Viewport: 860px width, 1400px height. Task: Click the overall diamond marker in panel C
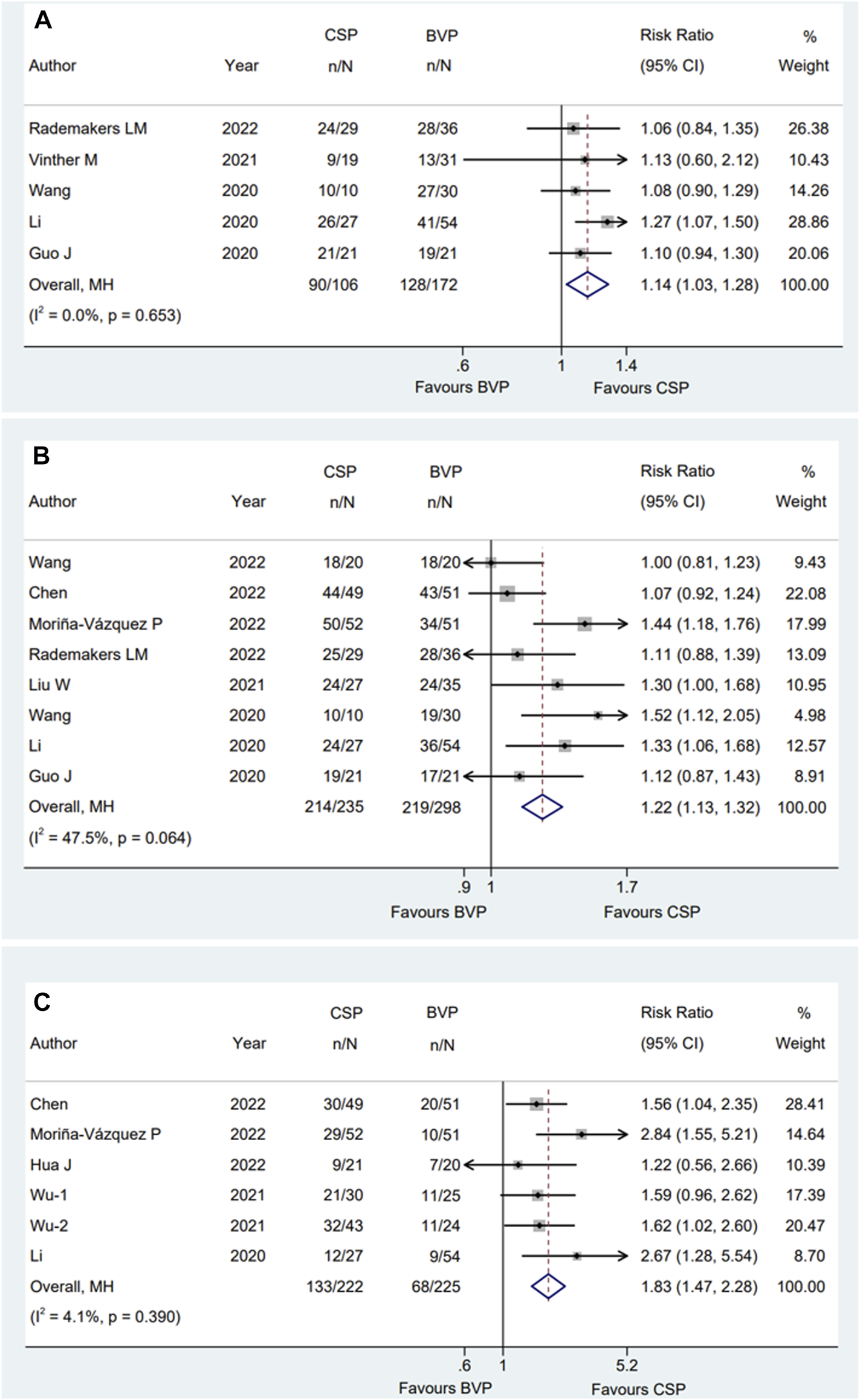click(x=548, y=1286)
